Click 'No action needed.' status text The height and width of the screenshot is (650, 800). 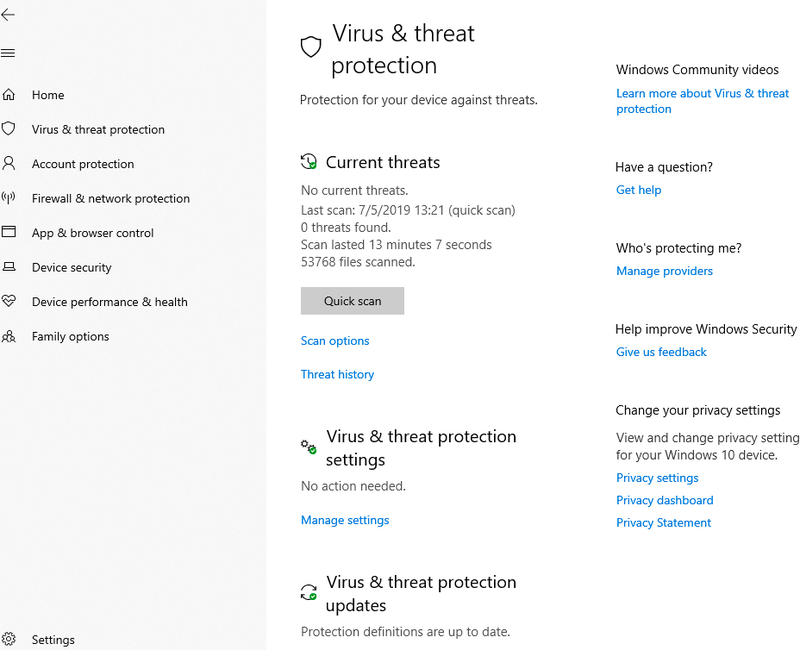(353, 486)
